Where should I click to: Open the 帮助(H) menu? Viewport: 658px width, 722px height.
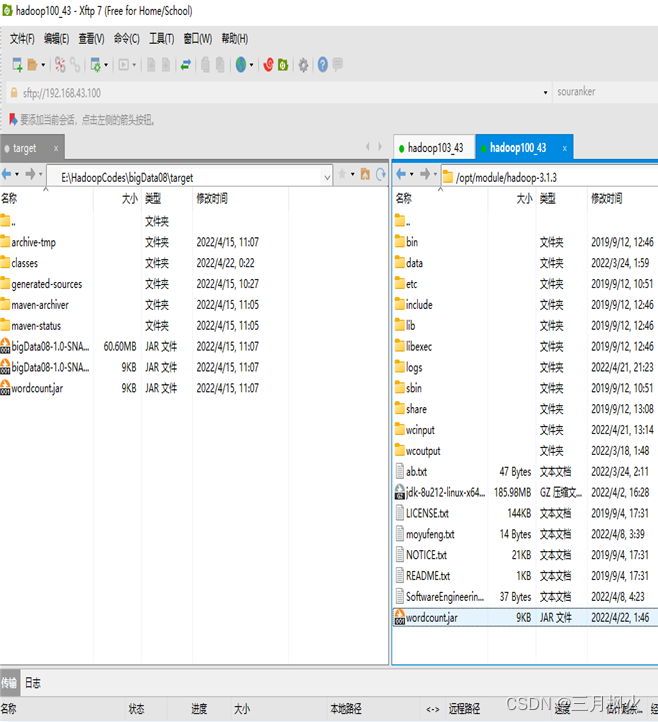click(x=234, y=39)
